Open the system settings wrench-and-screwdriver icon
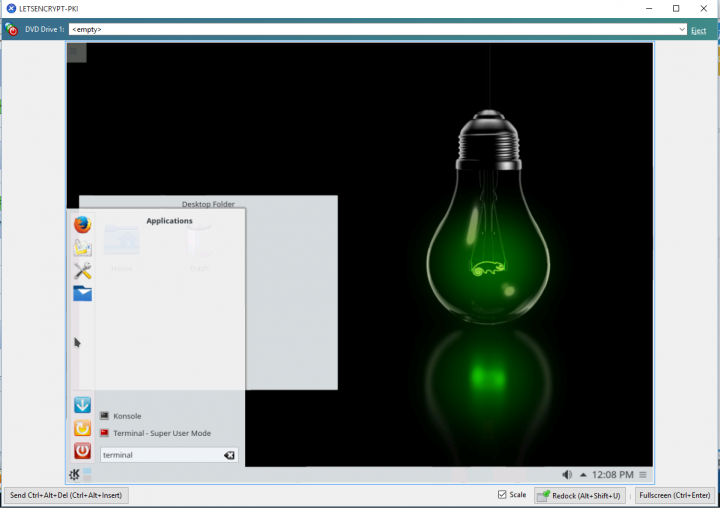Viewport: 720px width, 508px height. click(82, 270)
